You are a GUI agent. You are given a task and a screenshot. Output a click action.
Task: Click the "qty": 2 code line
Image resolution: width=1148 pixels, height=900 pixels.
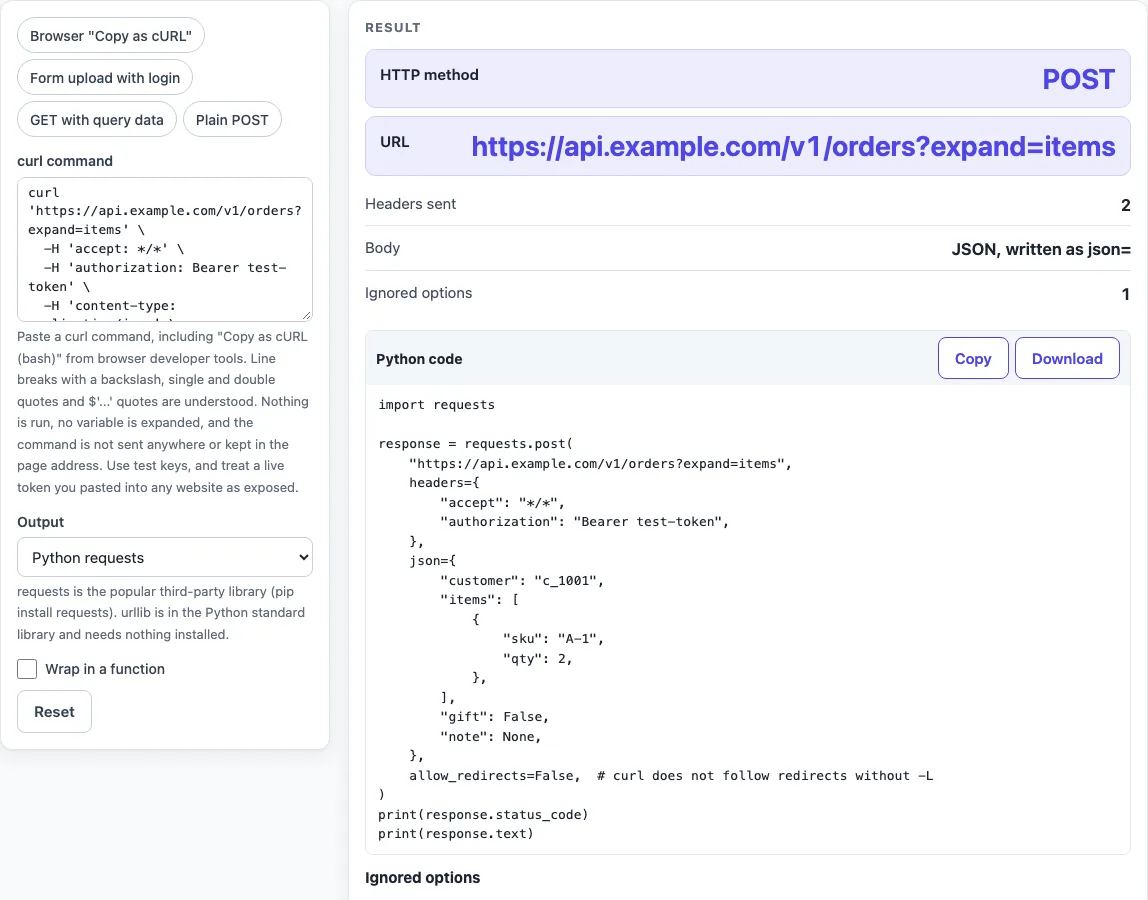(537, 658)
